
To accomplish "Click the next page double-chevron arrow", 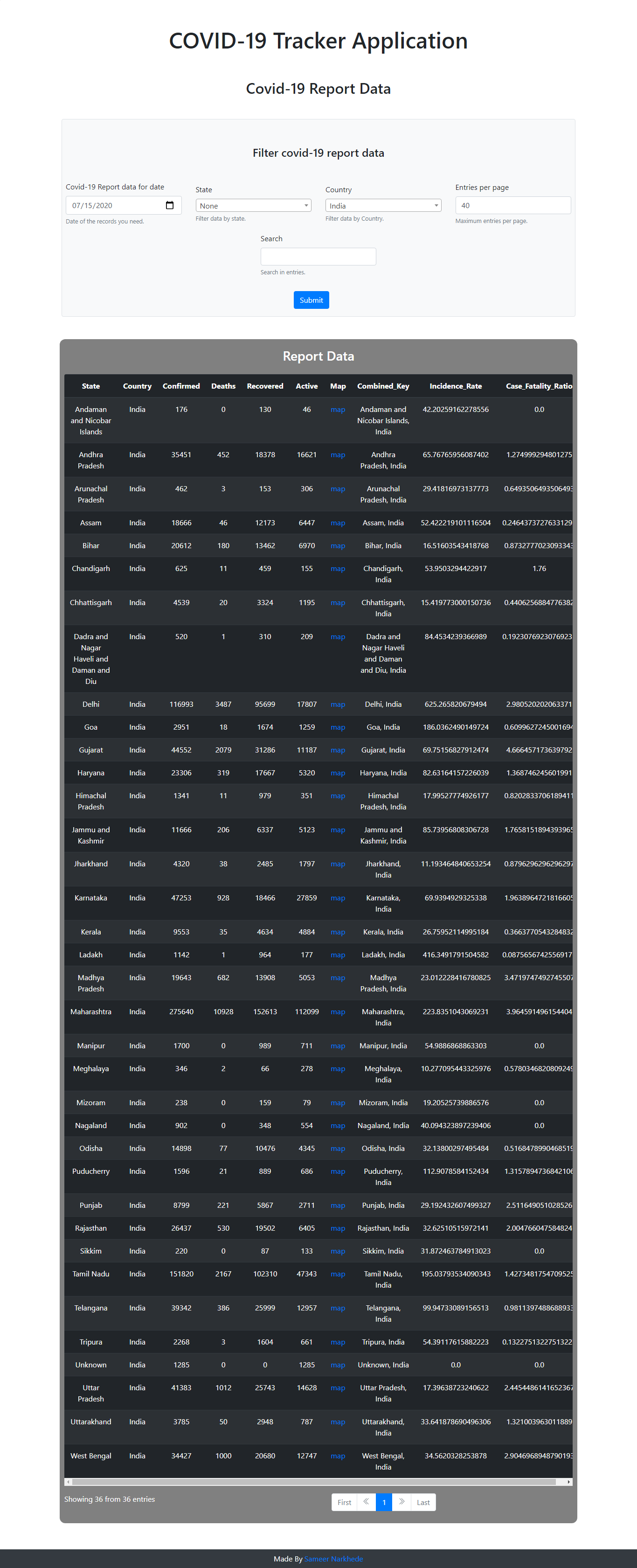I will (402, 1502).
